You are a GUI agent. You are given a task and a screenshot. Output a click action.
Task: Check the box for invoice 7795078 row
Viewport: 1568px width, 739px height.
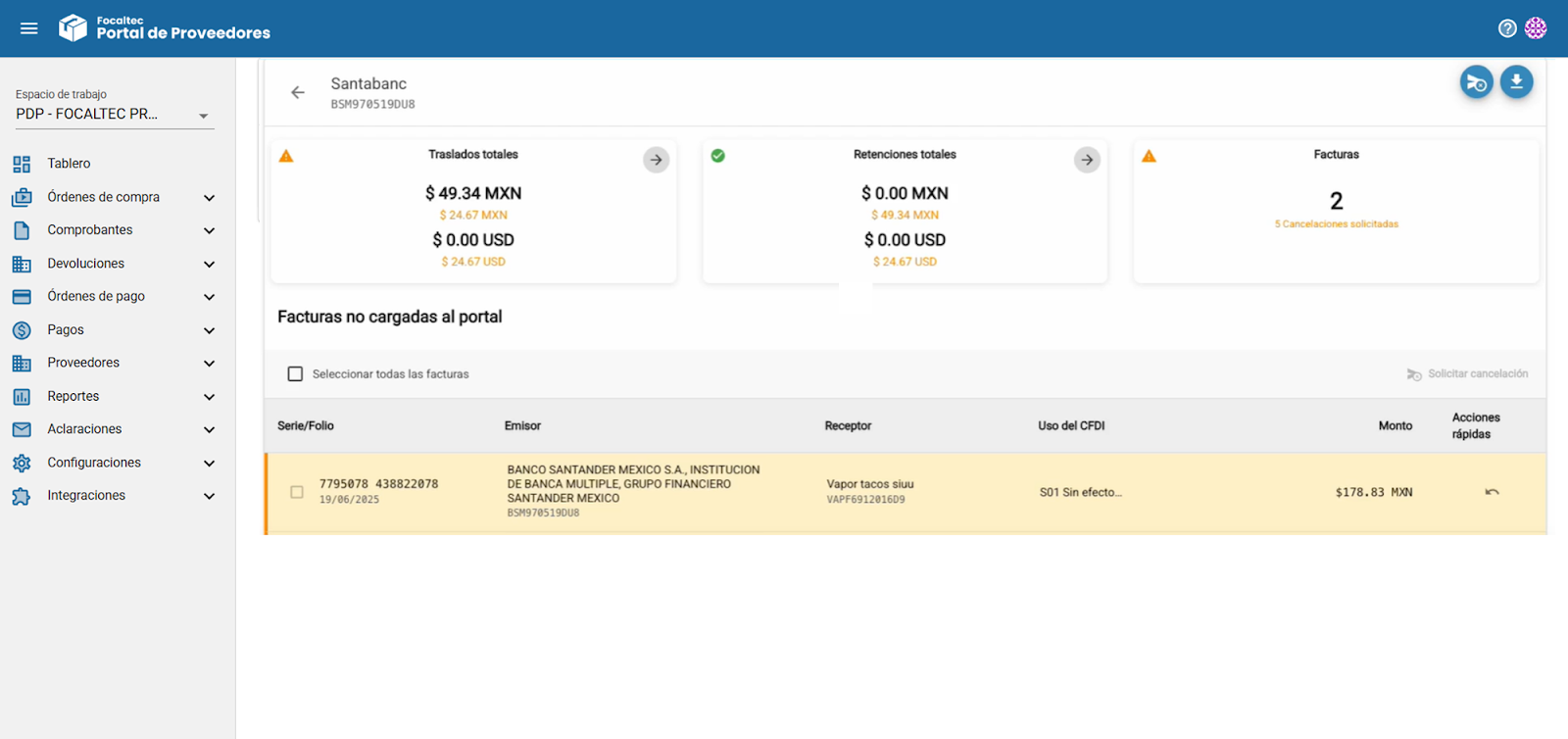[x=297, y=492]
